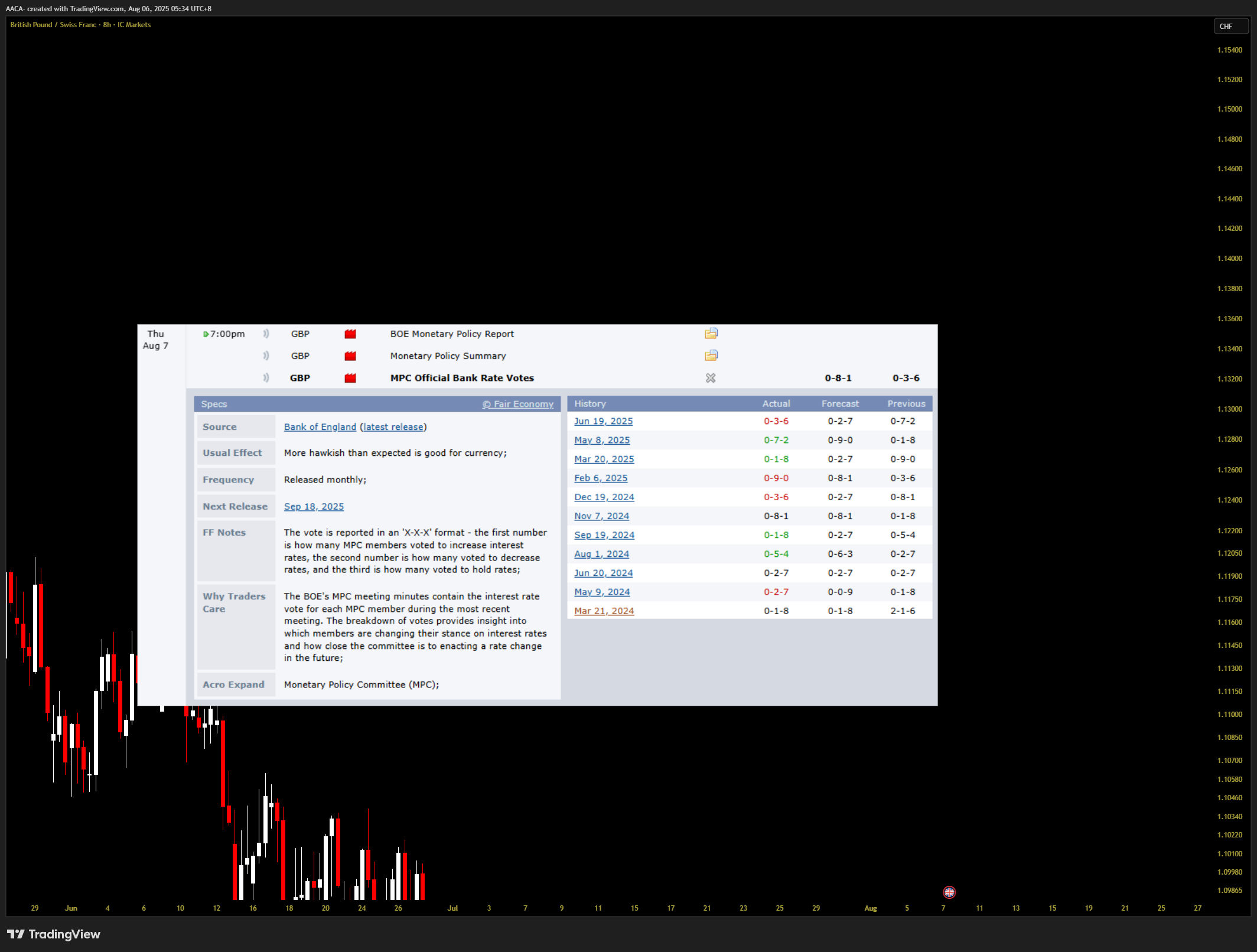Click sound alert icon beside 7:00pm

(x=266, y=334)
